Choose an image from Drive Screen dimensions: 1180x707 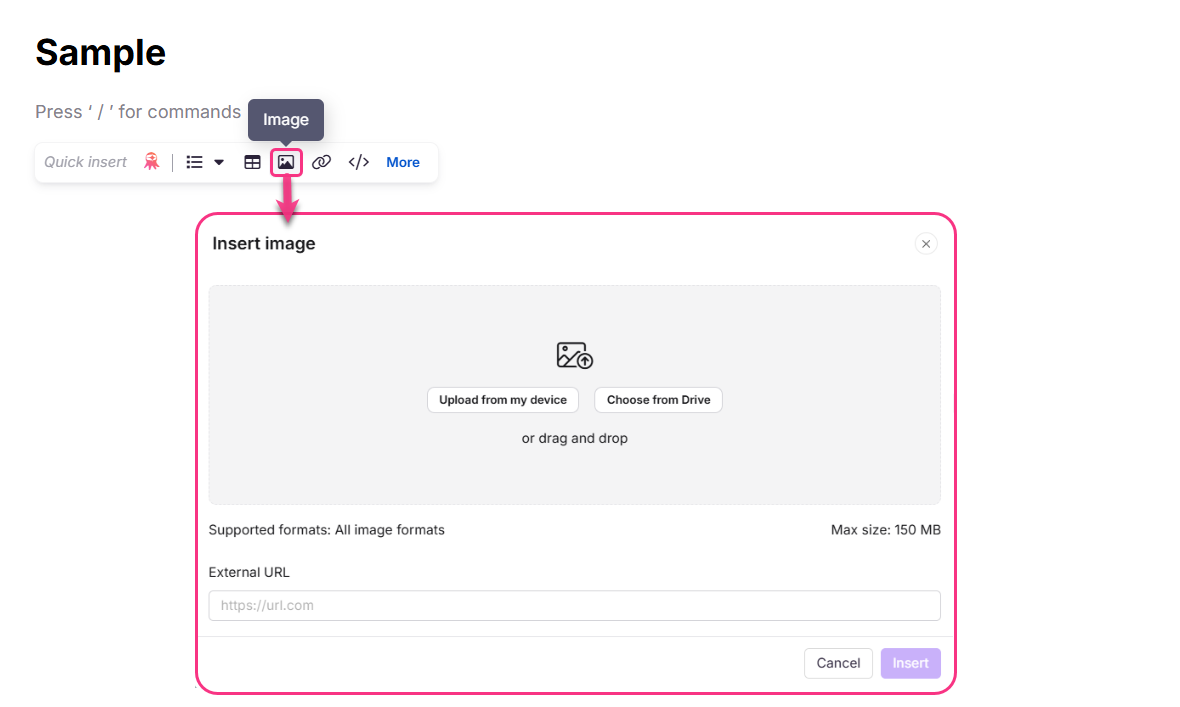(x=658, y=399)
